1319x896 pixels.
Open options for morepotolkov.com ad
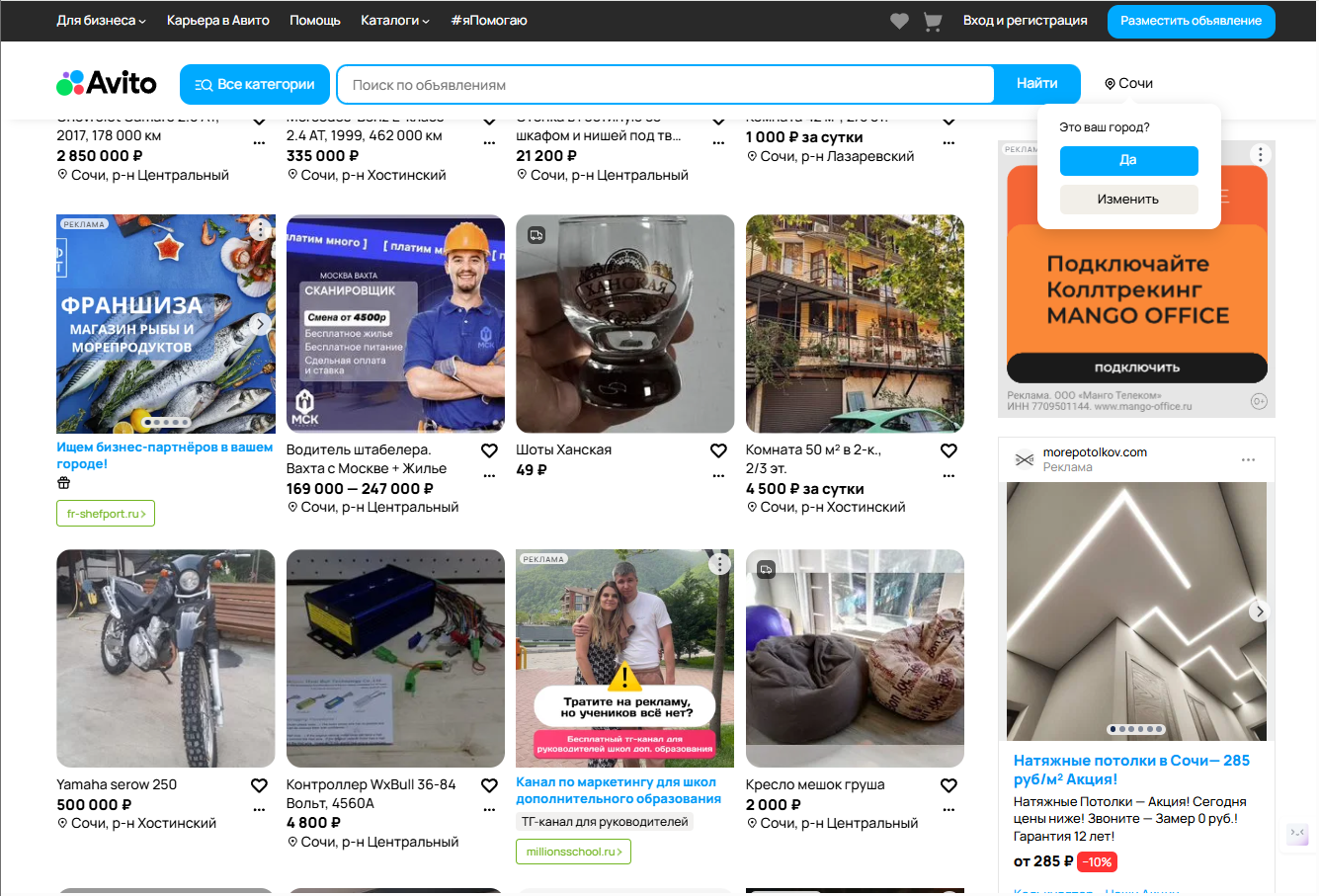point(1248,459)
